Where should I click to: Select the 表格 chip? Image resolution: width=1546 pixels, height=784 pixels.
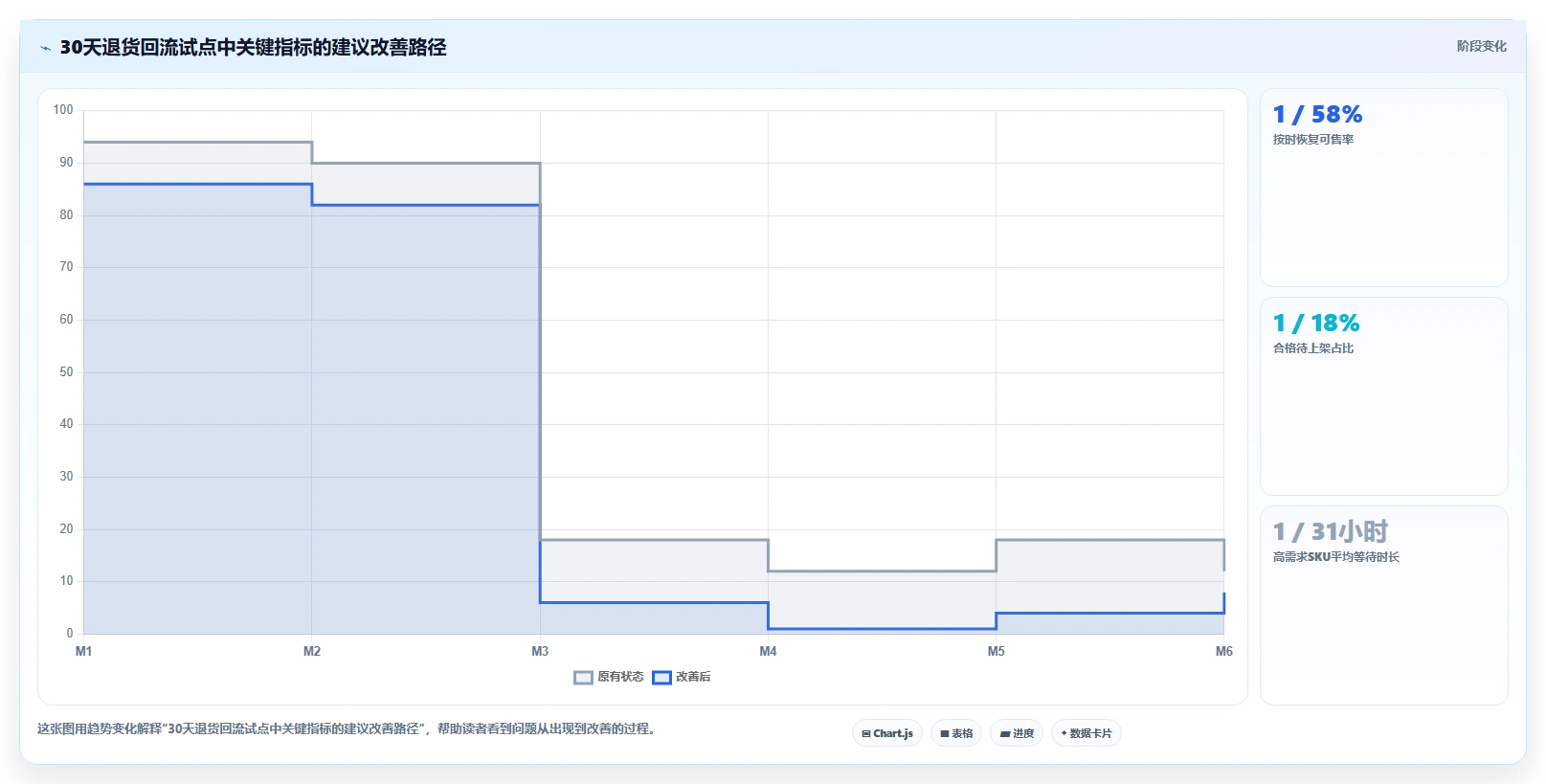[956, 733]
